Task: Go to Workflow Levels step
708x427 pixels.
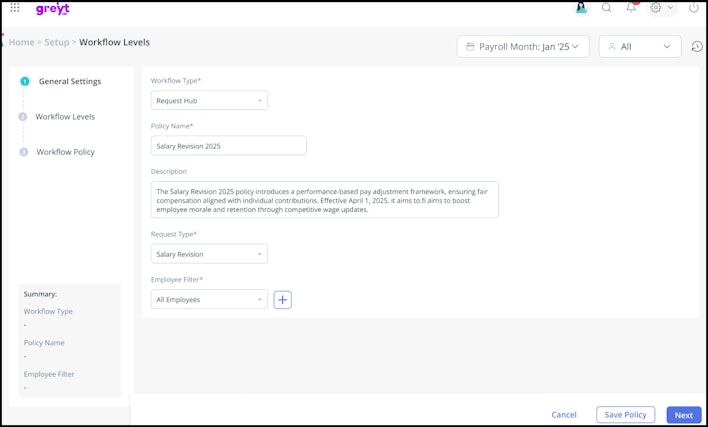Action: pyautogui.click(x=57, y=117)
